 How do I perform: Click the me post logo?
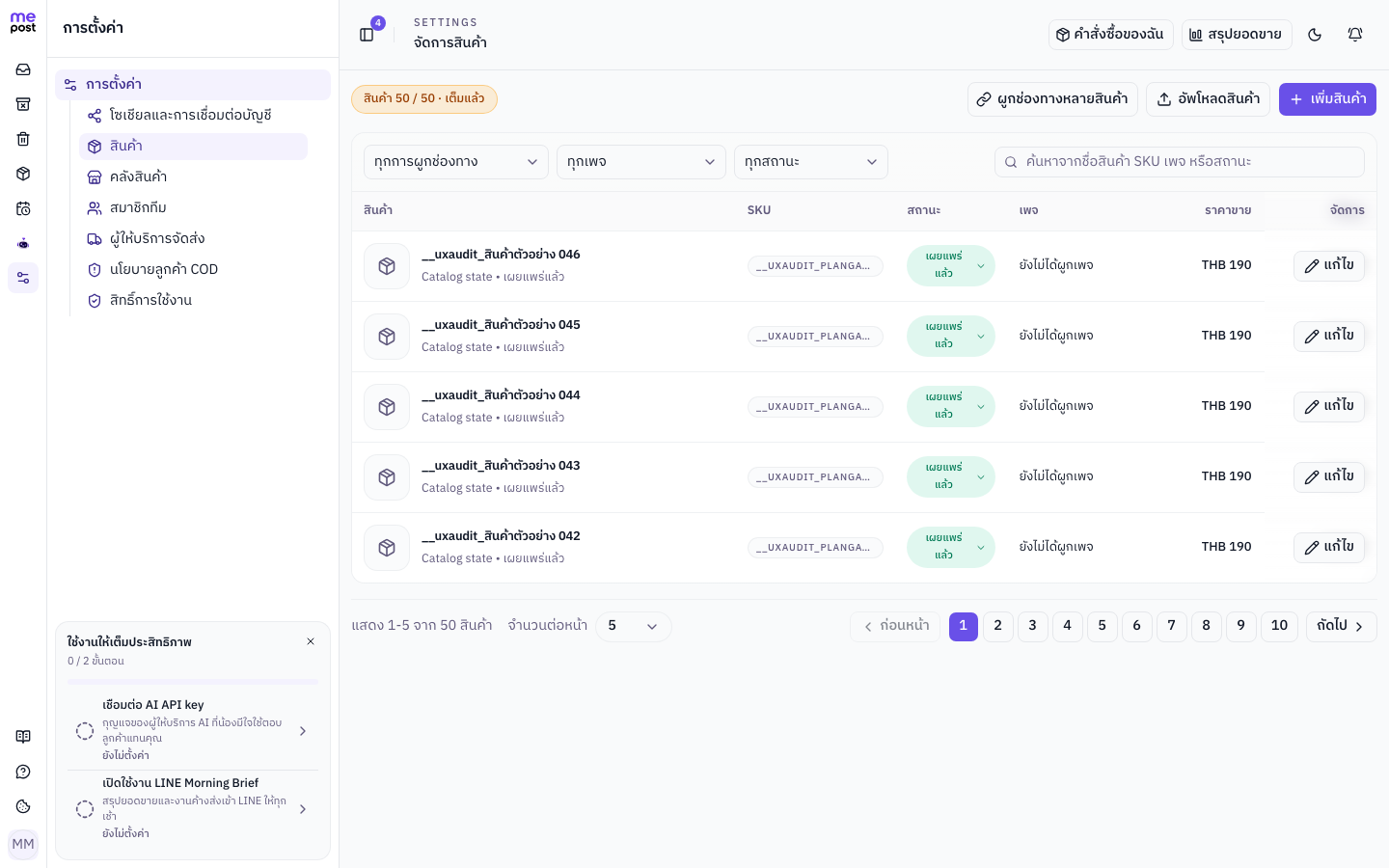(23, 23)
